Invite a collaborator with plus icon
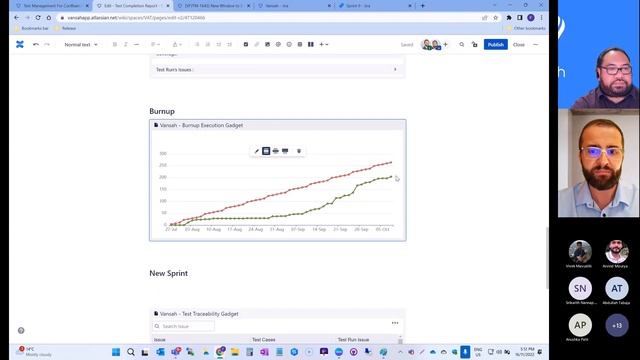This screenshot has width=640, height=360. coord(445,44)
